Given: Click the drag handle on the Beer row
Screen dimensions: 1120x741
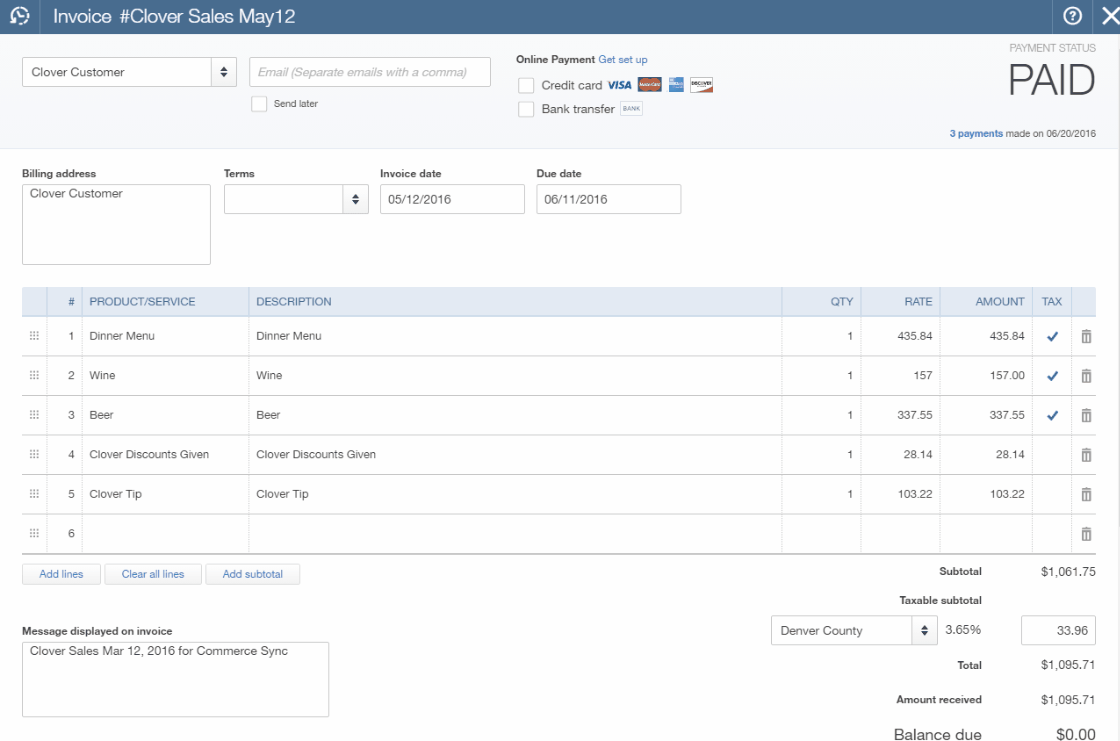Looking at the screenshot, I should pos(33,414).
